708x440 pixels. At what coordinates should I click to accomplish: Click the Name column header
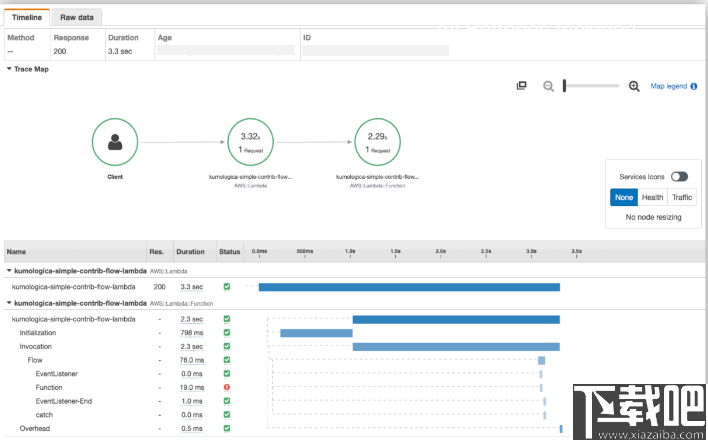coord(16,252)
